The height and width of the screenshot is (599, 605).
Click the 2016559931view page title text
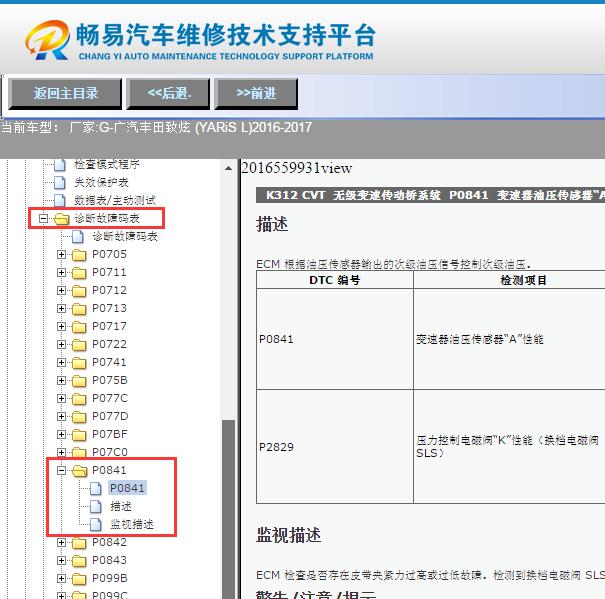[297, 169]
